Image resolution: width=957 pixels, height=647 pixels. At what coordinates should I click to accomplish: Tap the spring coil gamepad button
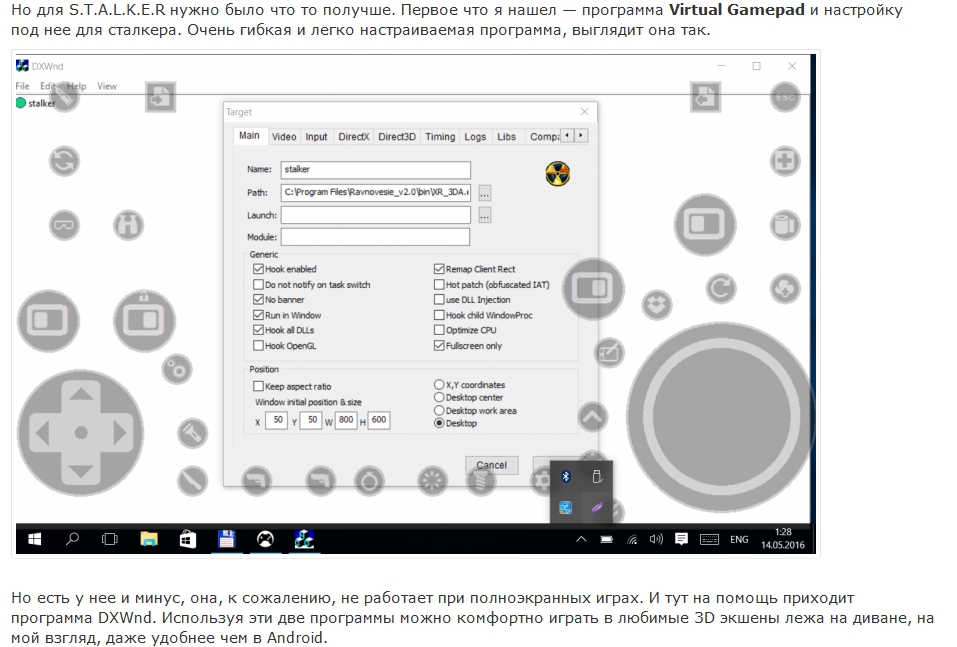[x=480, y=481]
